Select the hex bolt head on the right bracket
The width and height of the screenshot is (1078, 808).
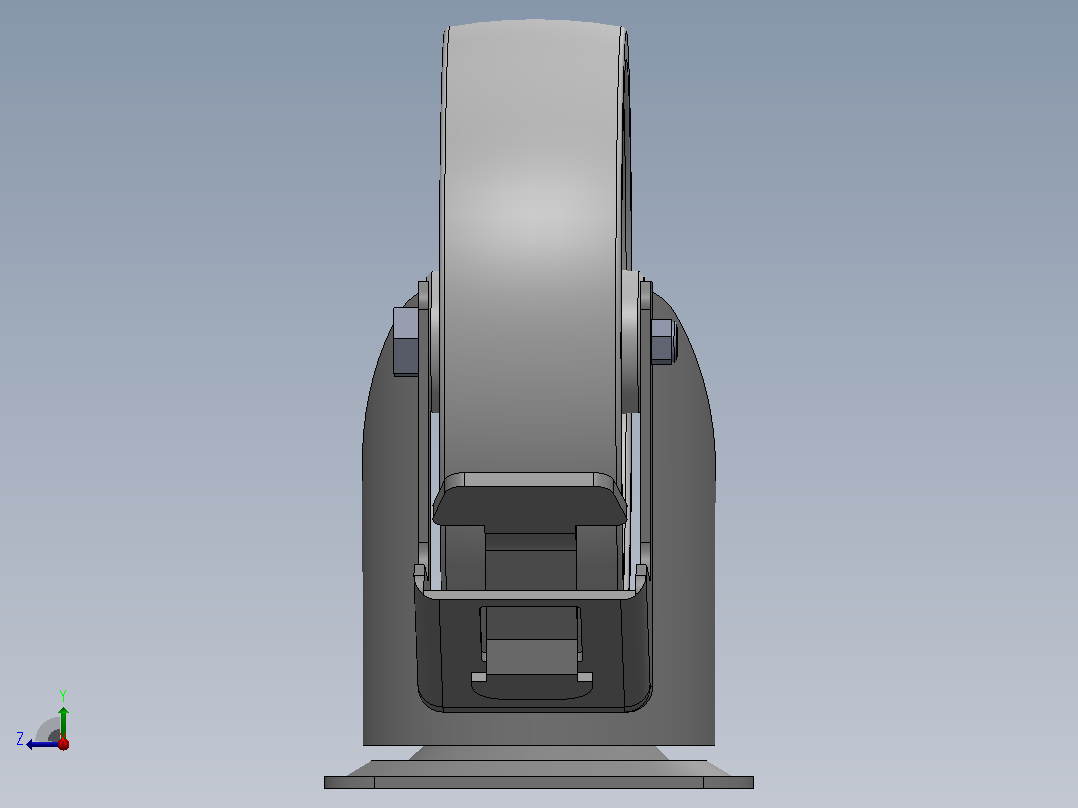click(663, 341)
